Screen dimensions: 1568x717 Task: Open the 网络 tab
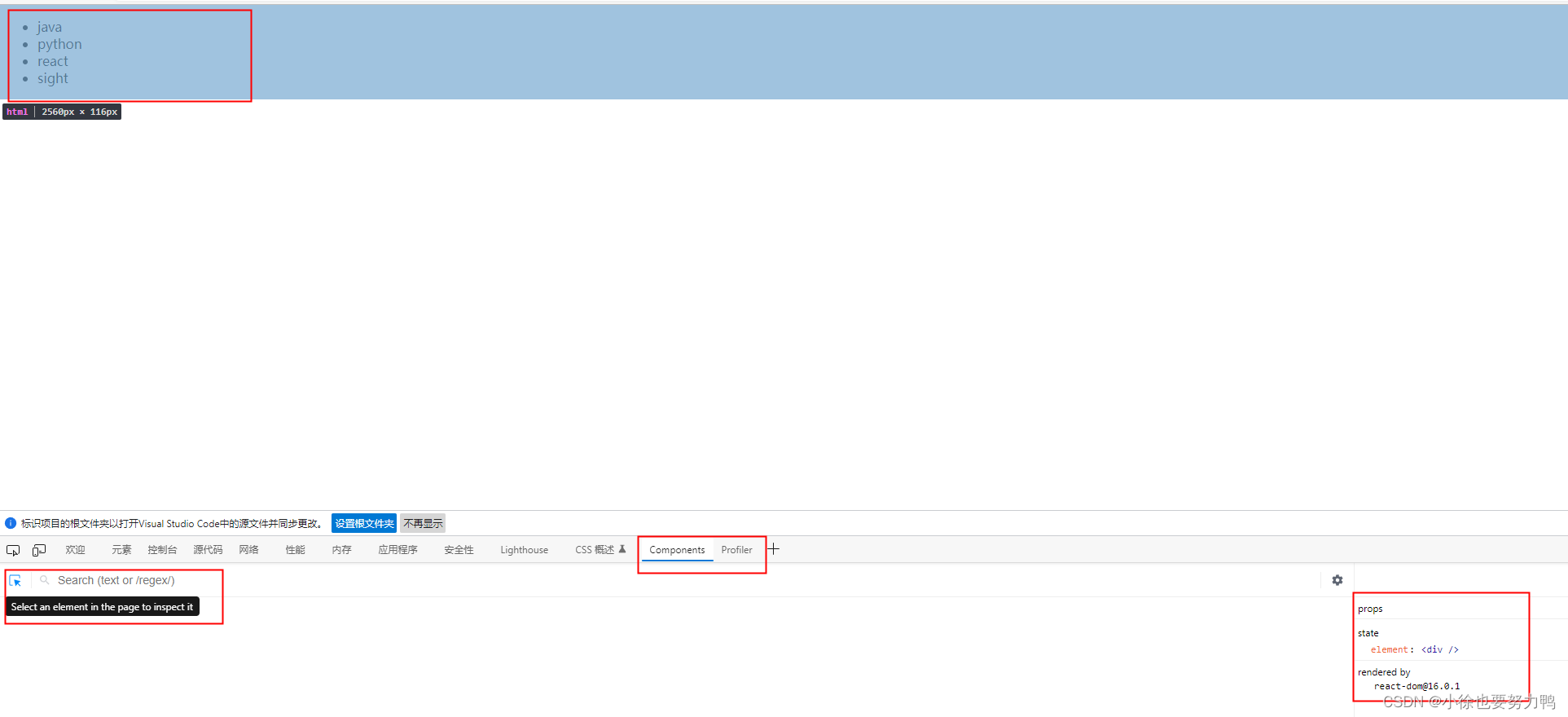click(x=248, y=550)
